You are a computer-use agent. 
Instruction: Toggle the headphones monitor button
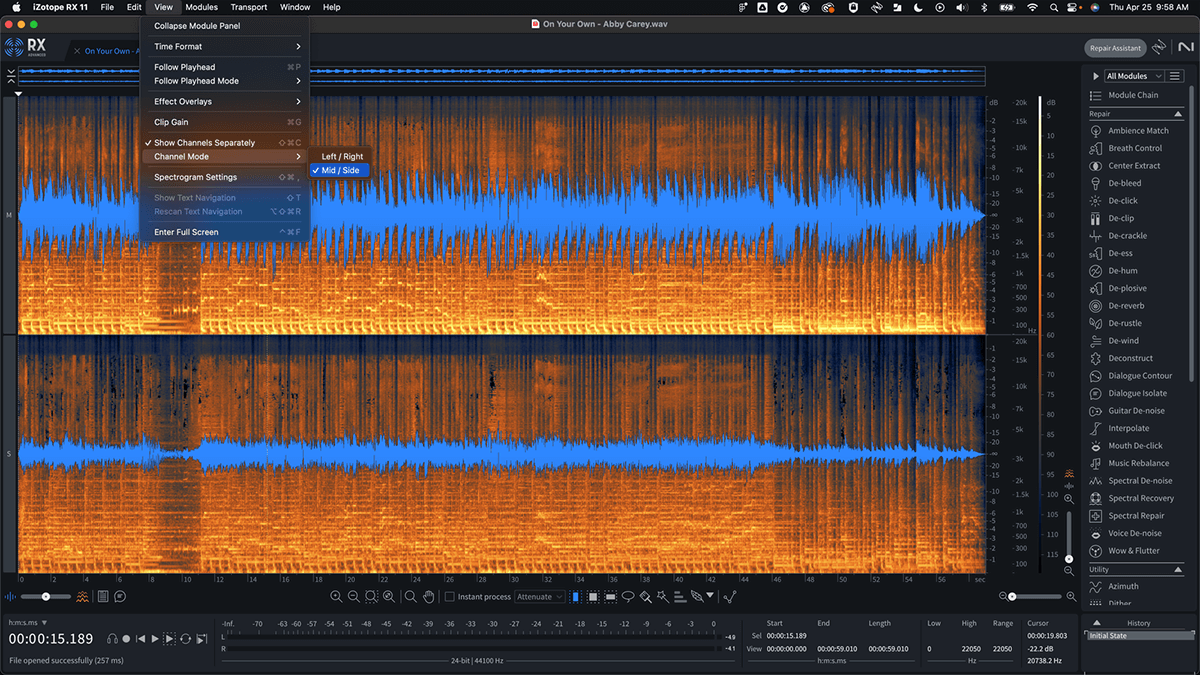(x=113, y=639)
